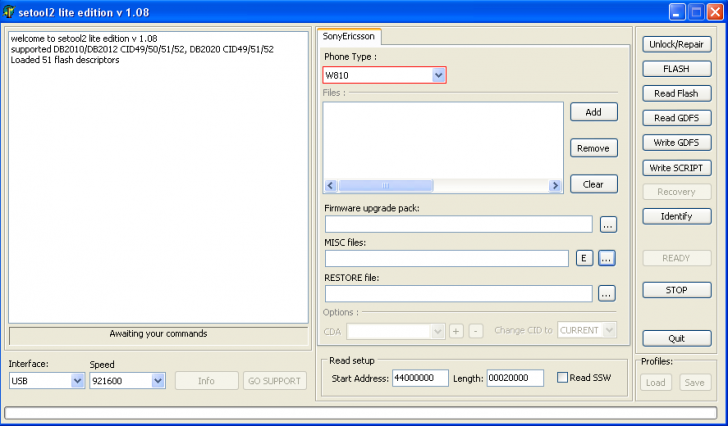Viewport: 728px width, 426px height.
Task: Enable the Read SSW checkbox
Action: coord(562,378)
